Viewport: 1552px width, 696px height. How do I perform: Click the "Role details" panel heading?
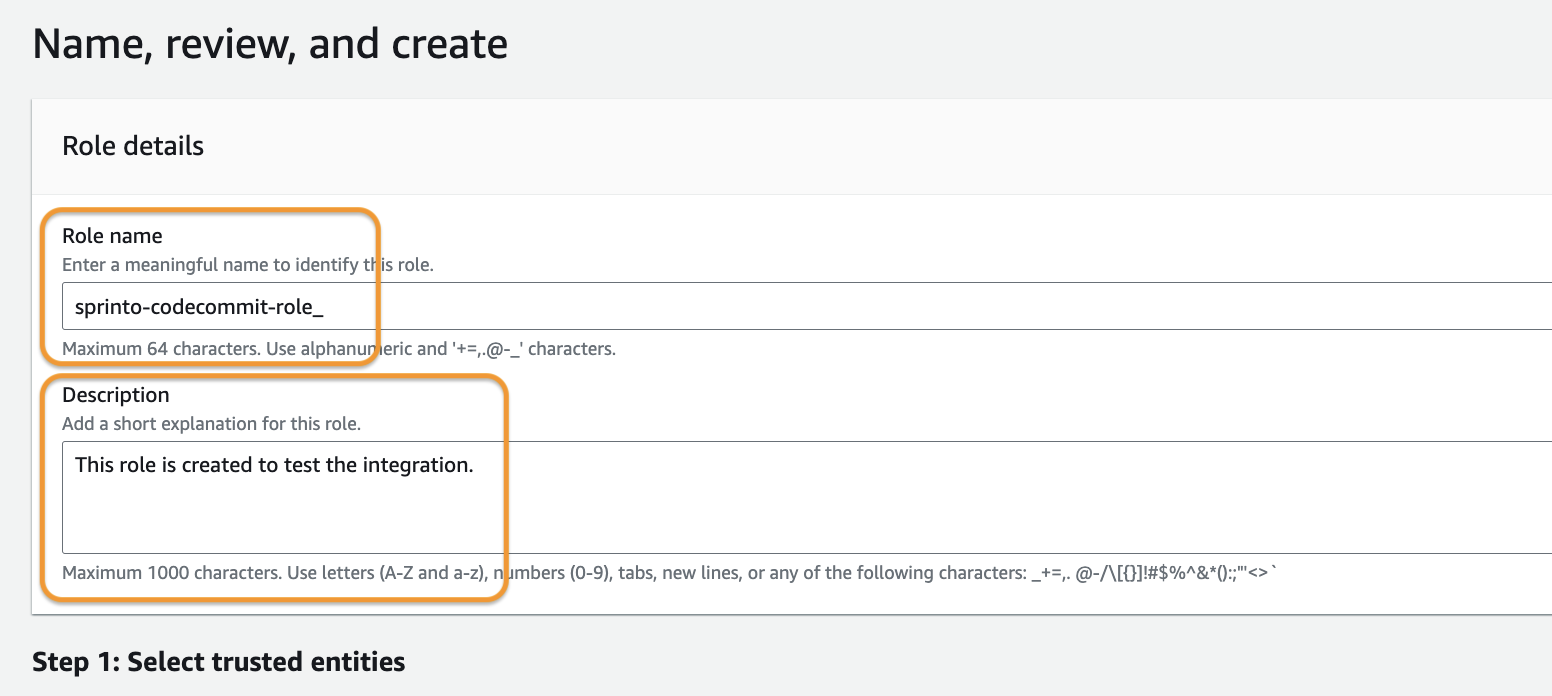click(x=133, y=146)
